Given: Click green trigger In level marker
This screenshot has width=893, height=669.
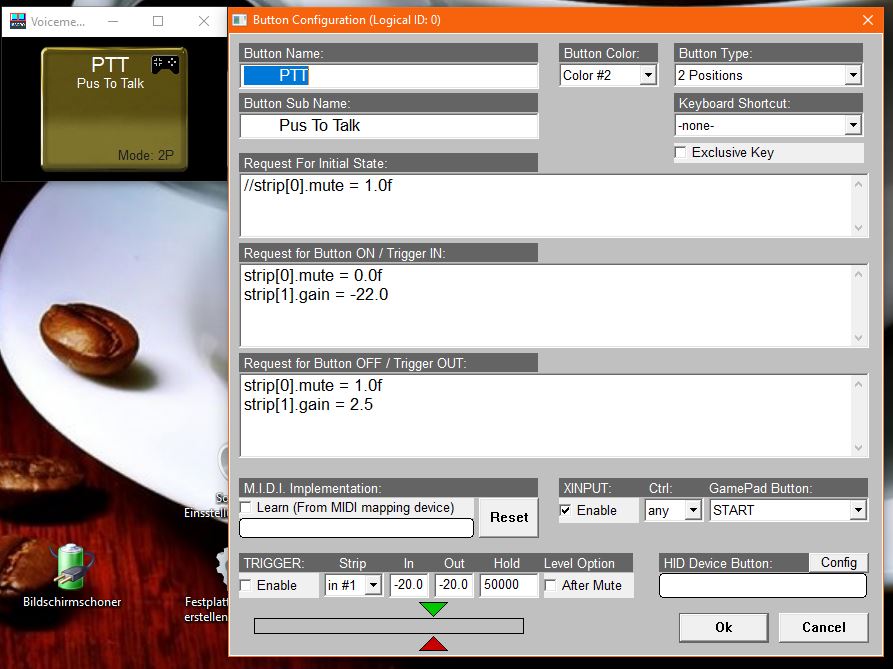Looking at the screenshot, I should 433,609.
